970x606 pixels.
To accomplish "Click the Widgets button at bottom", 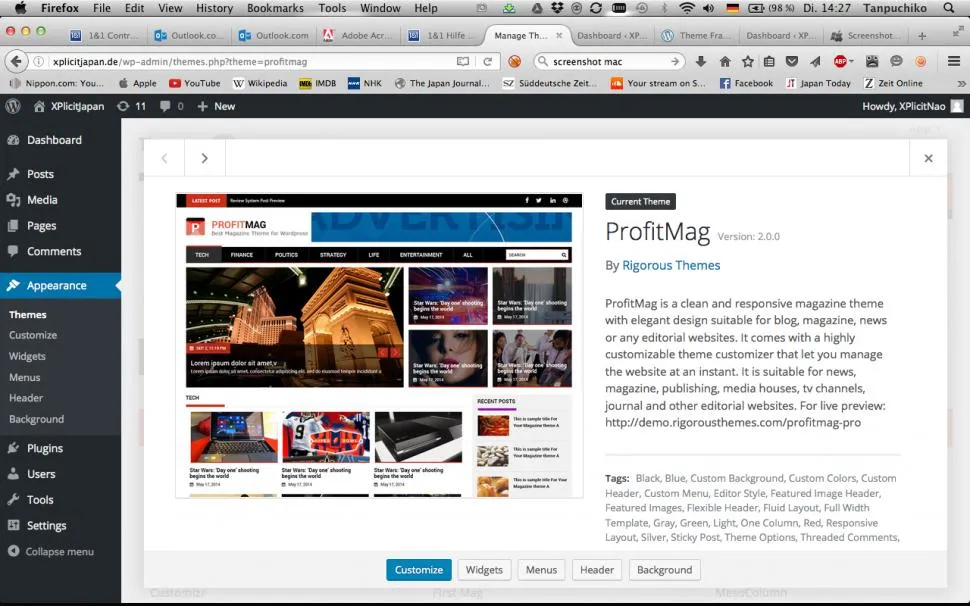I will point(484,570).
